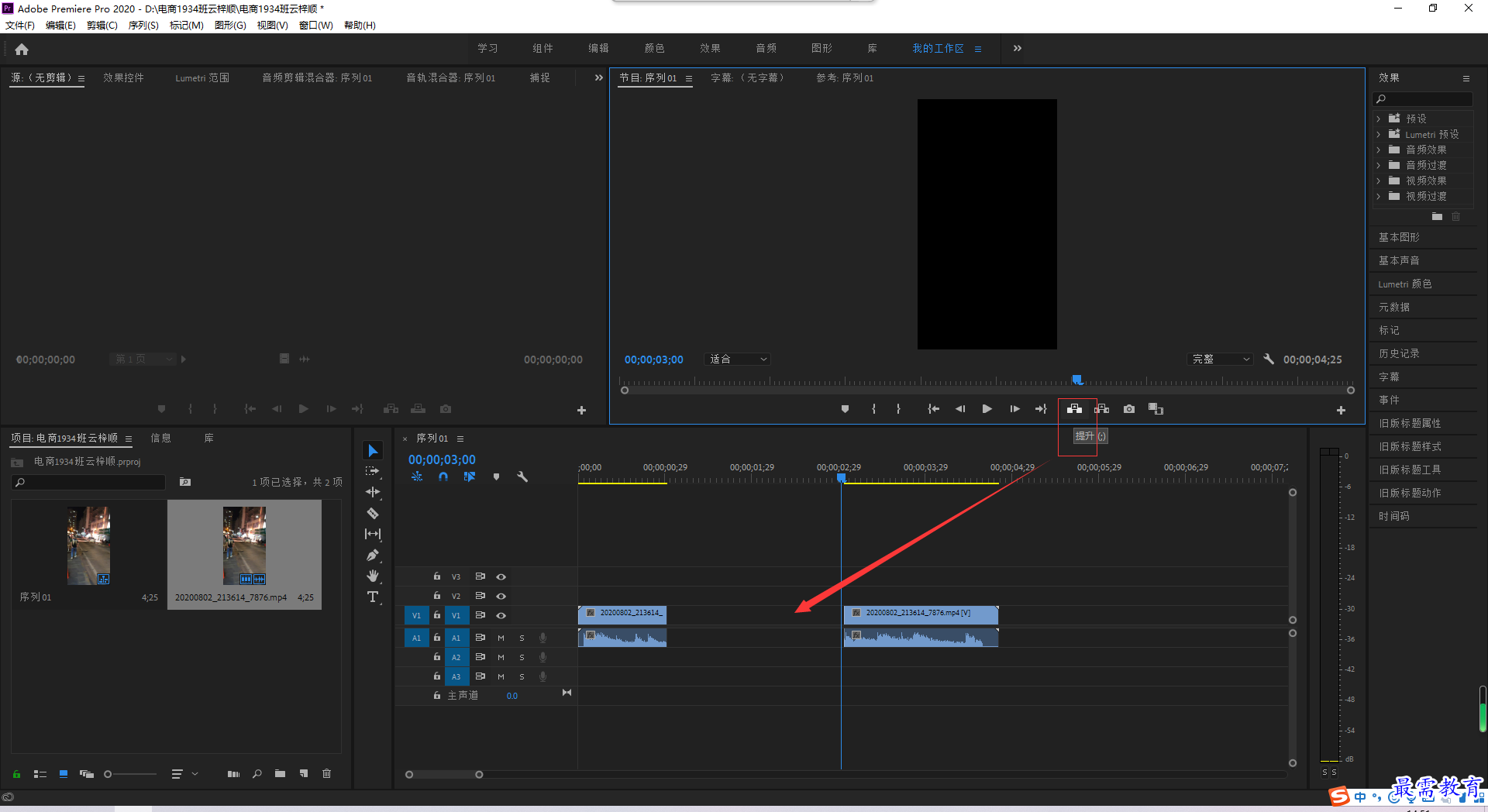The width and height of the screenshot is (1488, 812).
Task: Add marker in timeline header
Action: point(497,477)
